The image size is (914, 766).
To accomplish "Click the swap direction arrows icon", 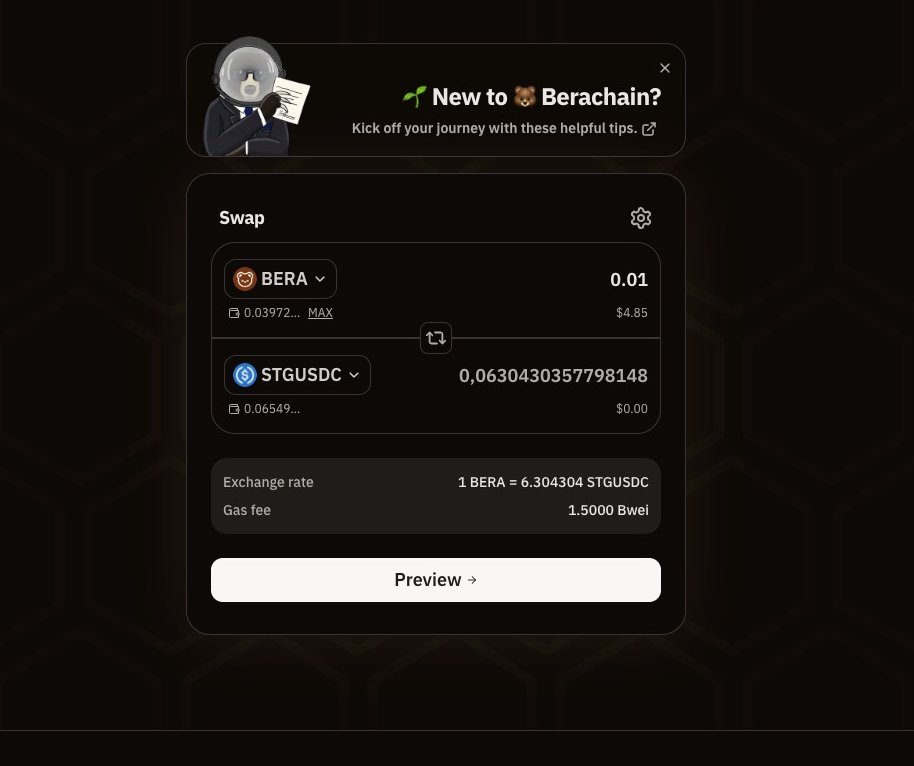I will [436, 338].
